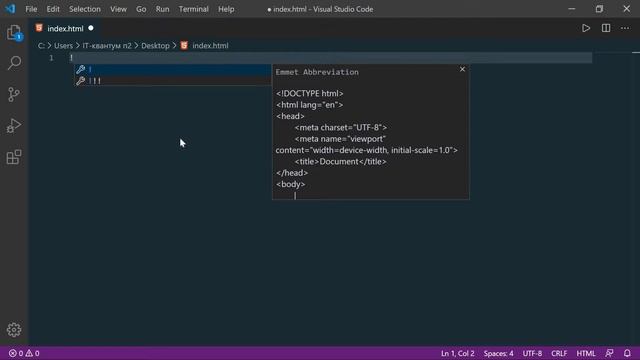Click '<body>' line in preview
The image size is (640, 360).
(290, 184)
